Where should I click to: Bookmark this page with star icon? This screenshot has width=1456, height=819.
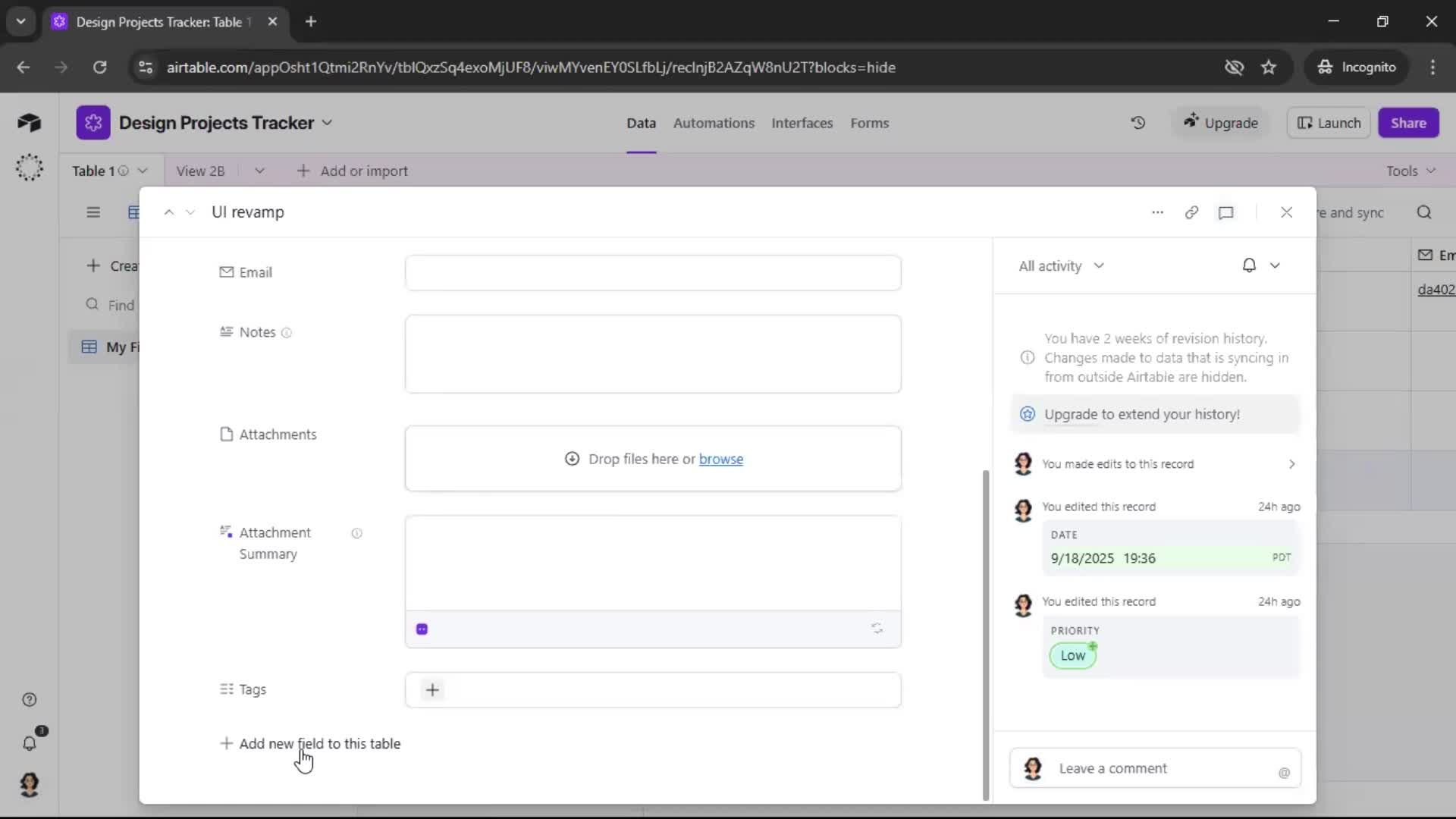(1269, 67)
